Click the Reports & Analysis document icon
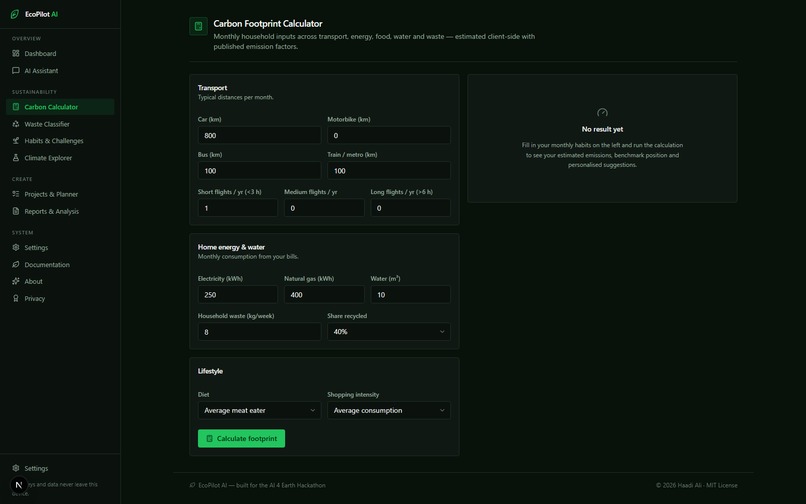806x504 pixels. click(16, 211)
